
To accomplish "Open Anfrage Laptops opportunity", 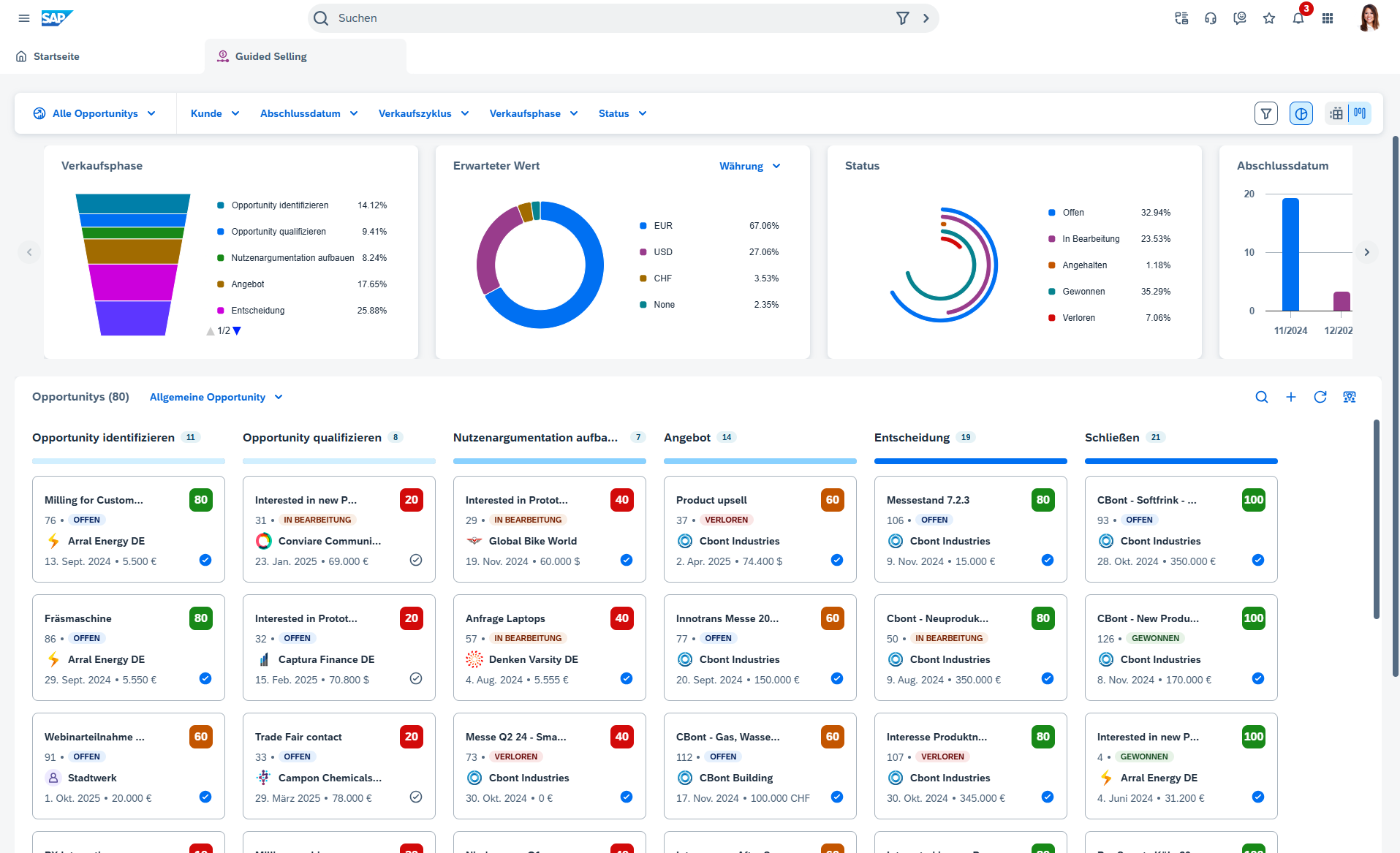I will tap(505, 618).
